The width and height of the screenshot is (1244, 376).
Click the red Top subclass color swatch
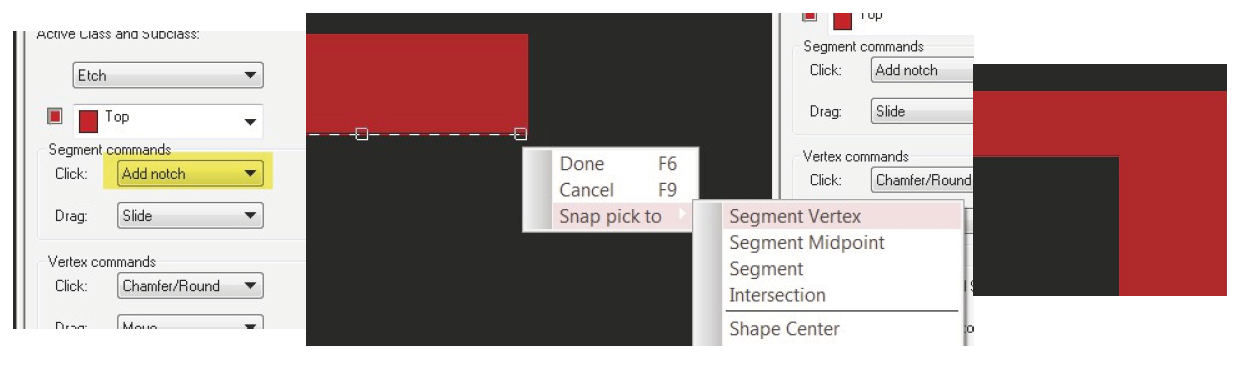pyautogui.click(x=88, y=121)
